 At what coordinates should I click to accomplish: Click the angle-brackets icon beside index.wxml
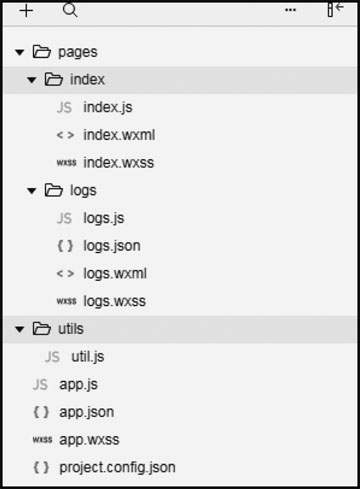[65, 135]
